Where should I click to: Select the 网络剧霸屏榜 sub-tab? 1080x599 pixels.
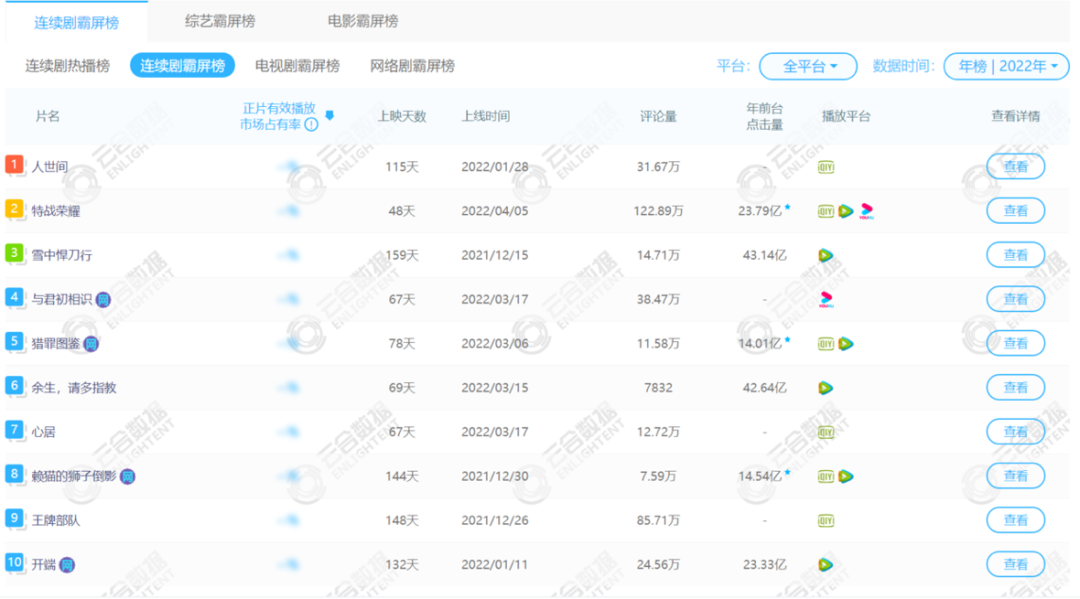pyautogui.click(x=412, y=66)
